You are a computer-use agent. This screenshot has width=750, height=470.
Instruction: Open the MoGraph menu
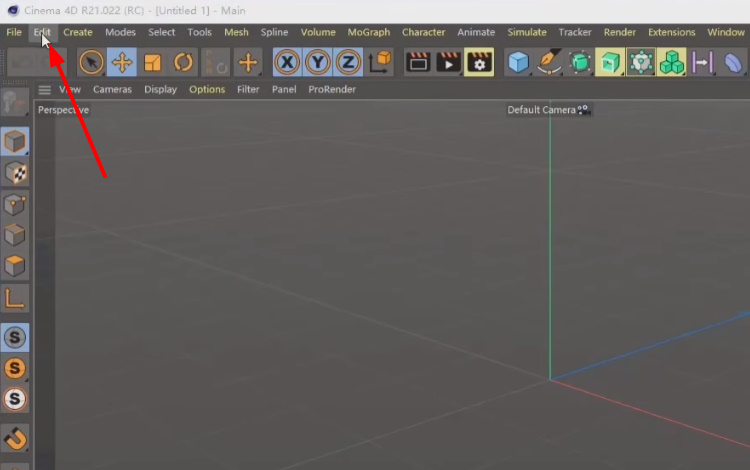[x=369, y=32]
